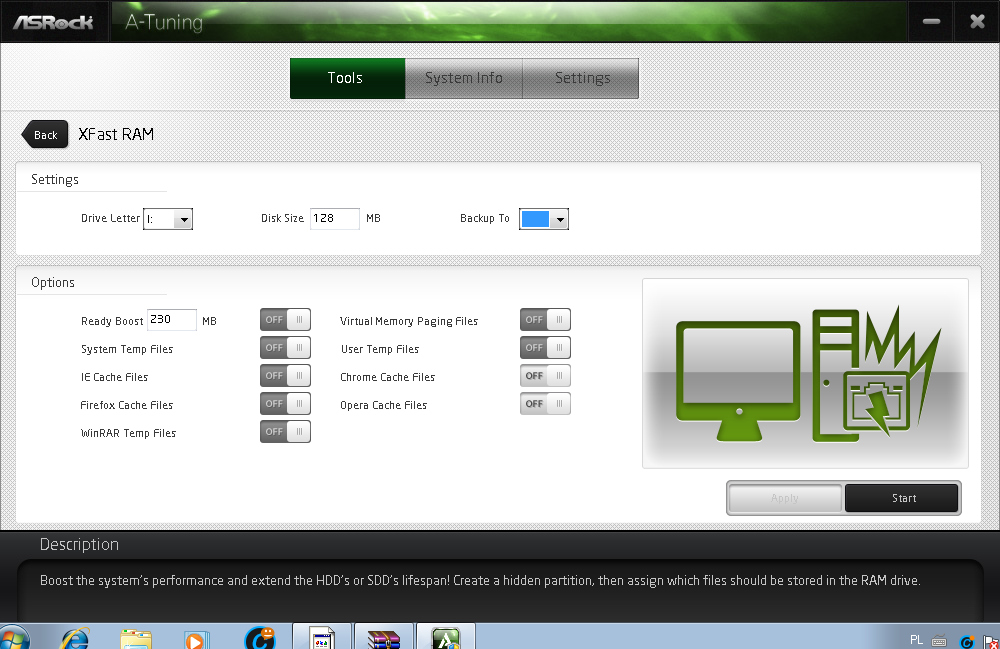Click the Disk Size input field
This screenshot has height=649, width=1000.
pos(335,219)
